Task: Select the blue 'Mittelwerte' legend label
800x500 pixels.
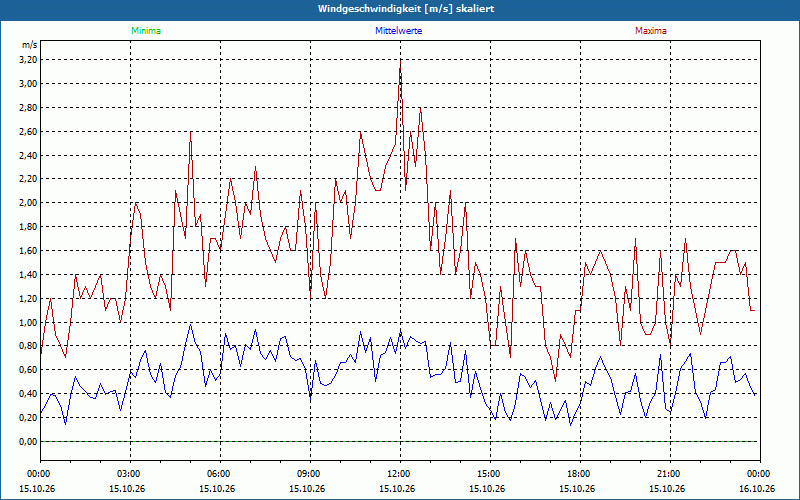Action: [x=398, y=31]
